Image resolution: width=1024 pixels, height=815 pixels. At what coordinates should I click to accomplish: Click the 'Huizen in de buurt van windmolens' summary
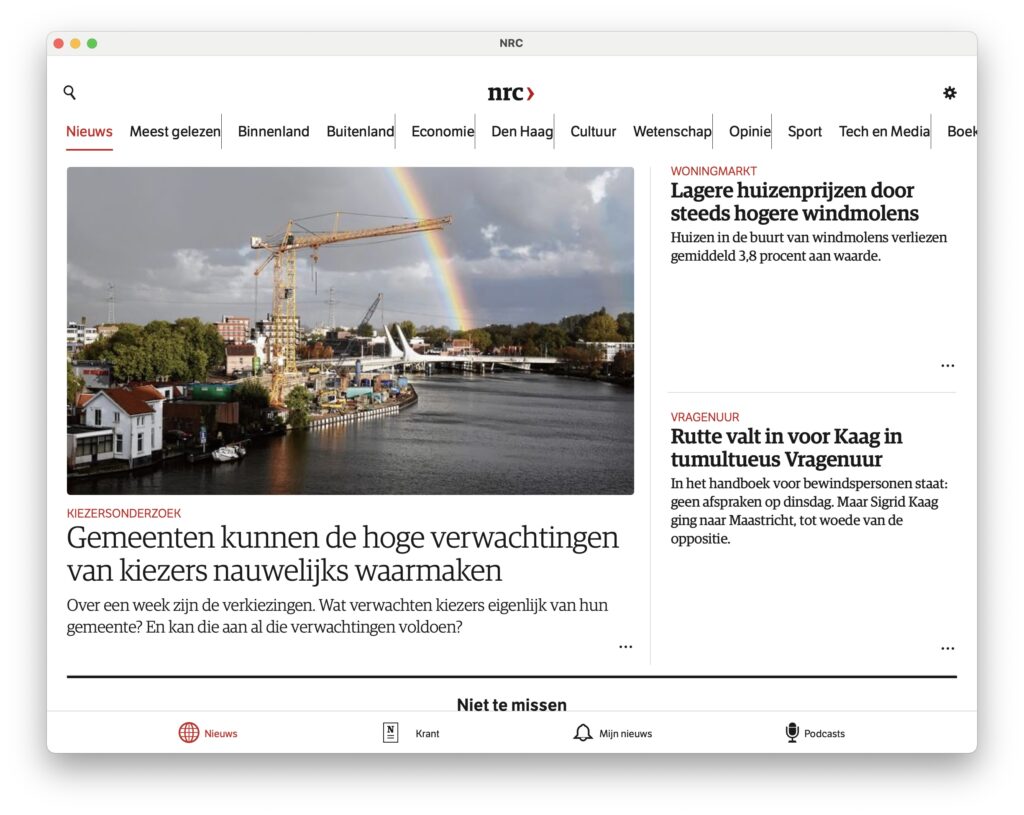pos(808,246)
